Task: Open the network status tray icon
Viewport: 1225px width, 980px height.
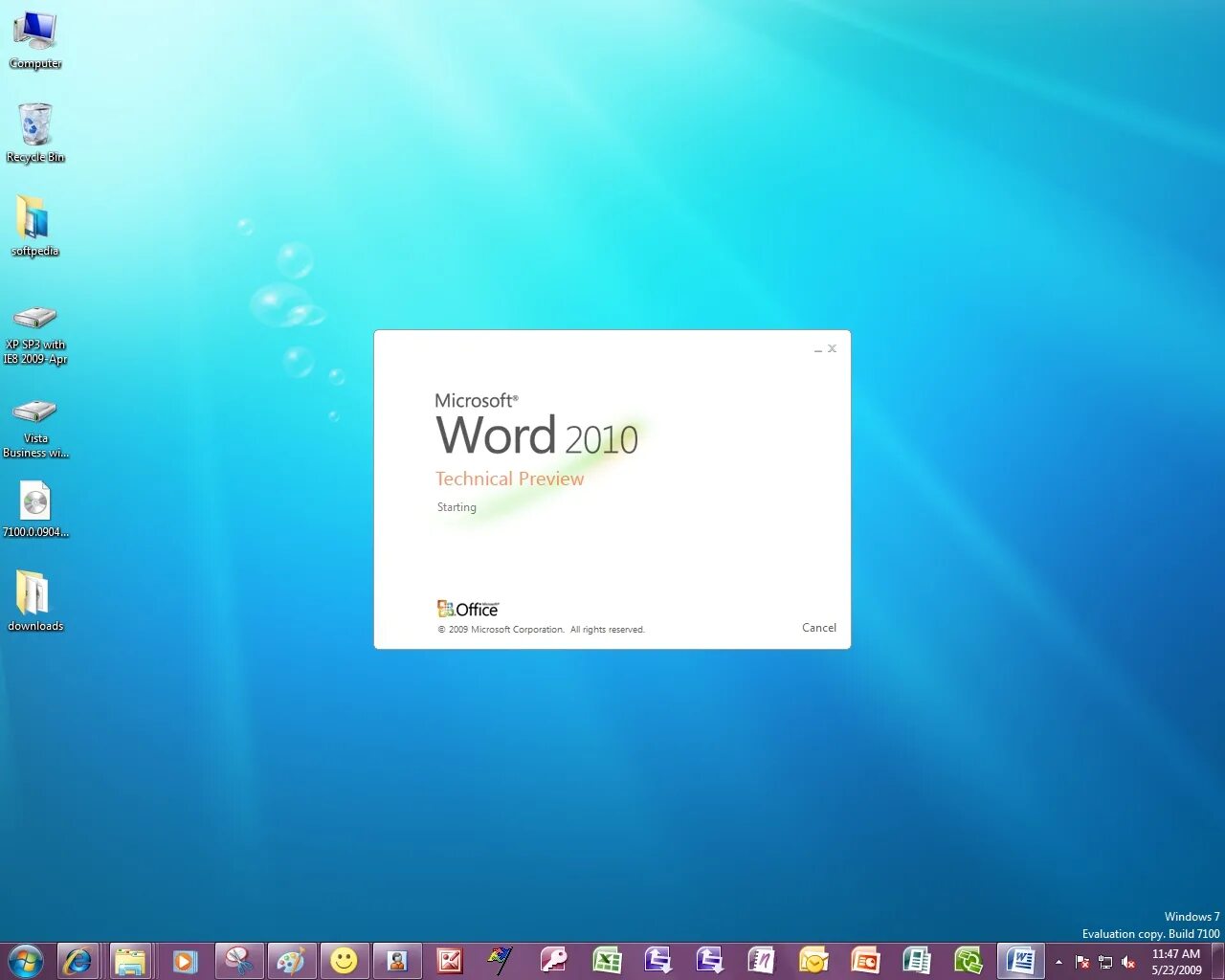Action: click(x=1105, y=962)
